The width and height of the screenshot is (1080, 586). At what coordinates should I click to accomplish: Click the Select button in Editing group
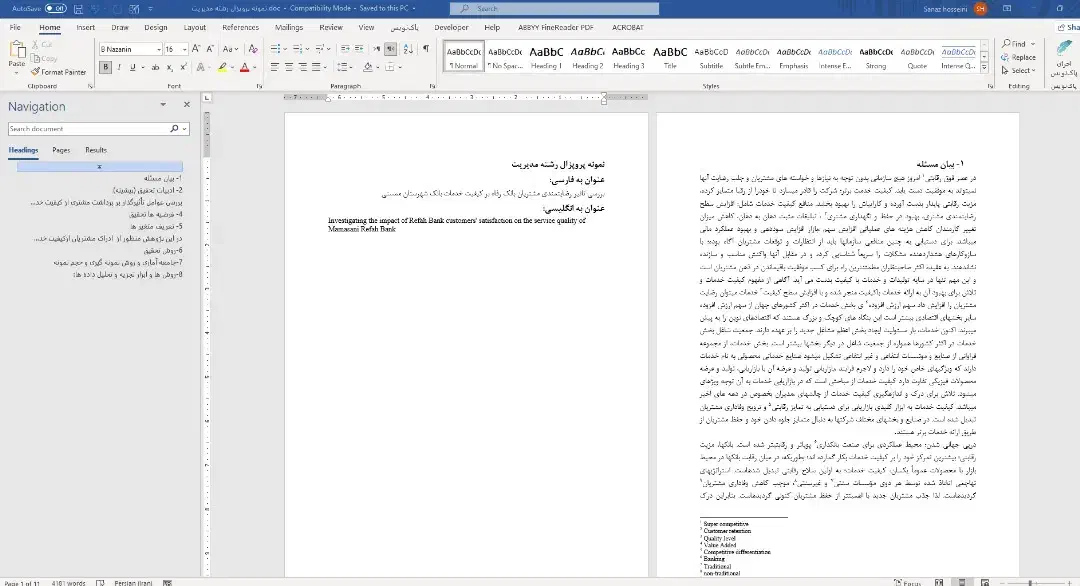point(1018,70)
